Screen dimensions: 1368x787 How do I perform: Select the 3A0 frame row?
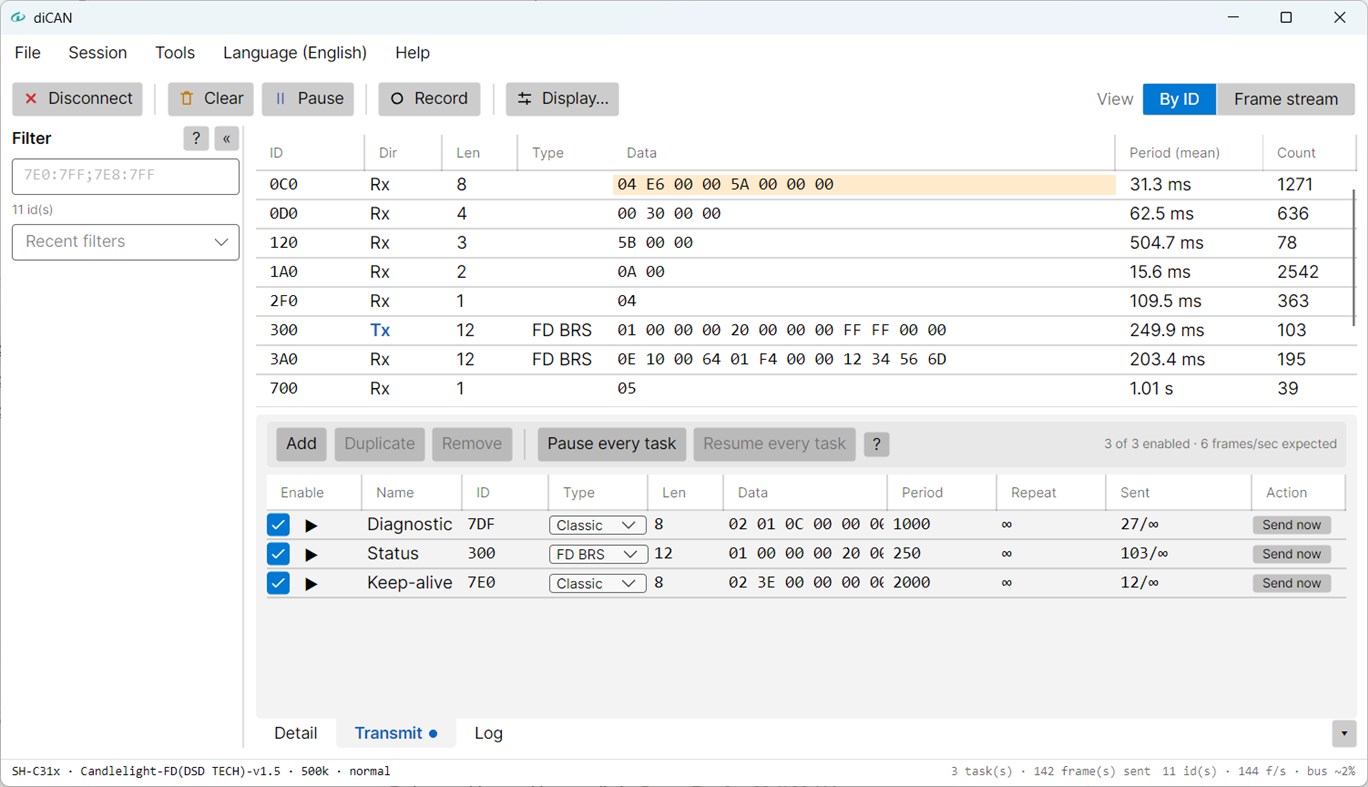(806, 359)
